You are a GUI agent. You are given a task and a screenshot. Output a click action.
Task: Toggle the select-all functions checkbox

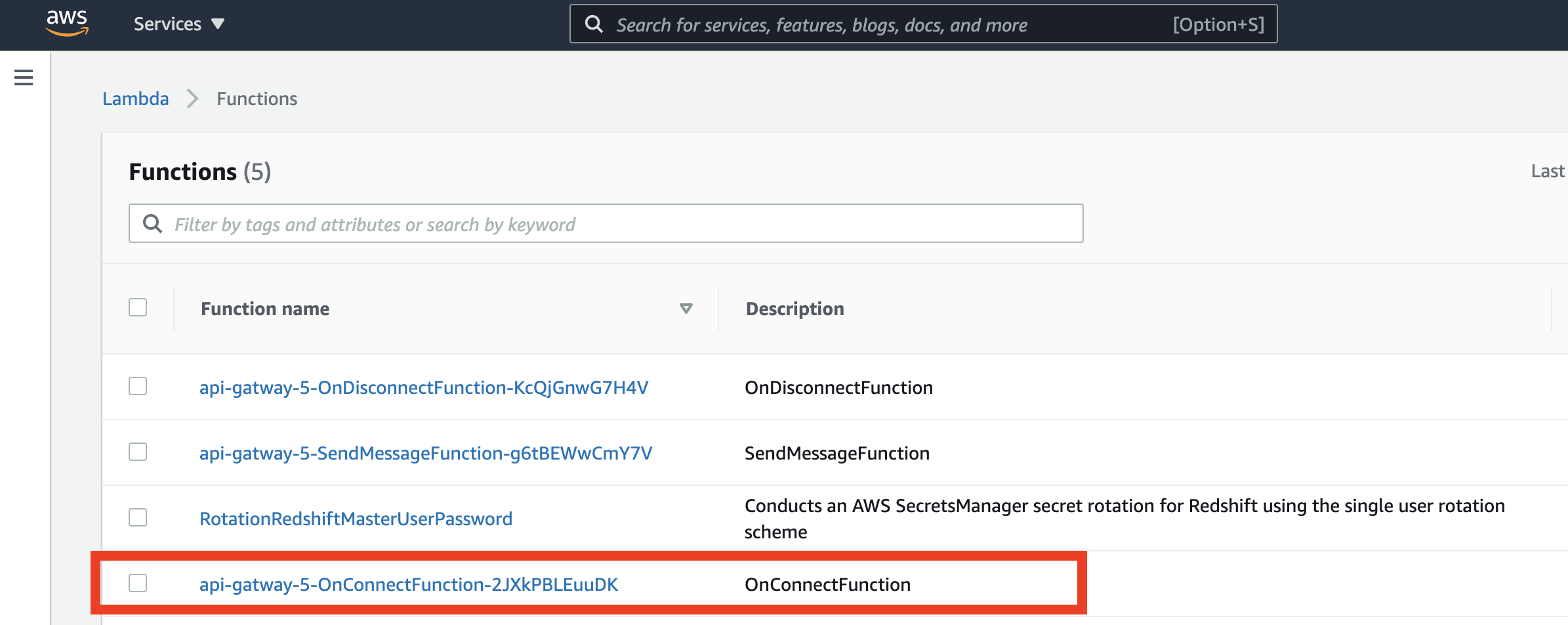point(138,307)
